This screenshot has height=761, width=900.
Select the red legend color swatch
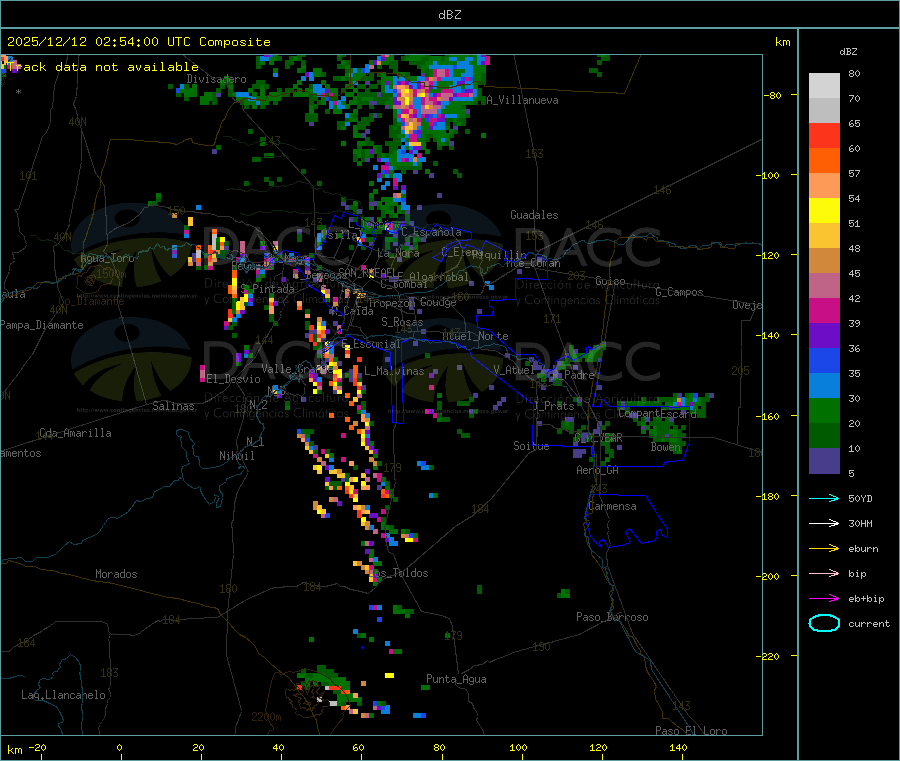click(x=824, y=135)
